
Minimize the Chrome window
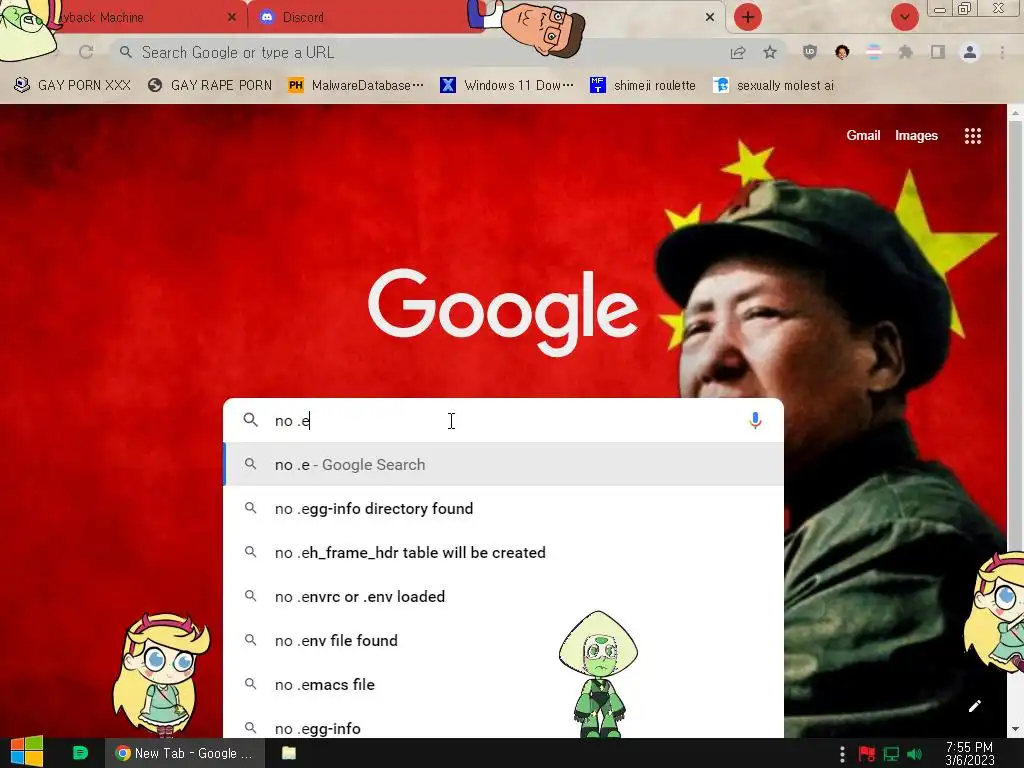click(940, 9)
